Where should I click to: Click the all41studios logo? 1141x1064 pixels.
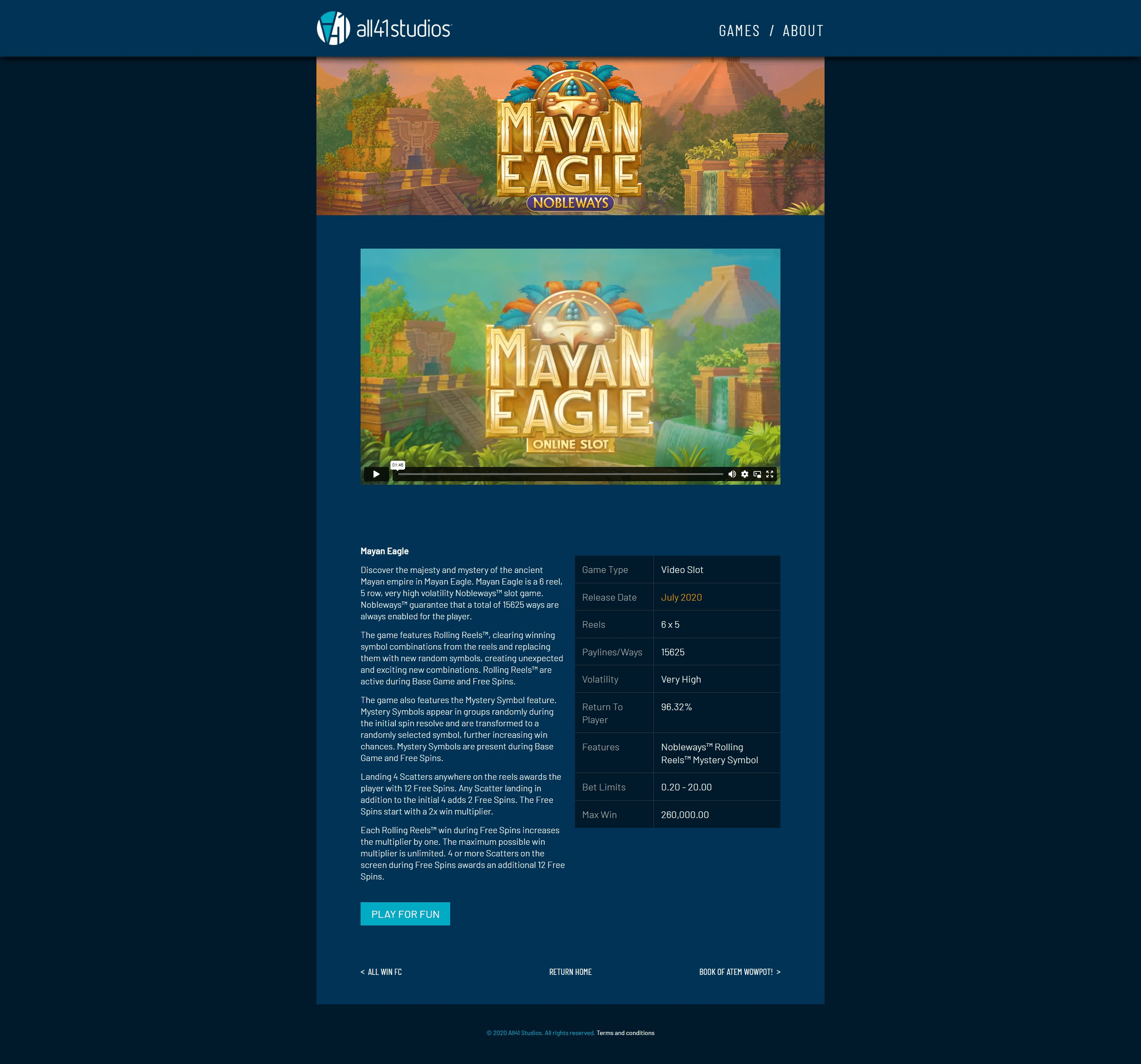click(x=385, y=28)
